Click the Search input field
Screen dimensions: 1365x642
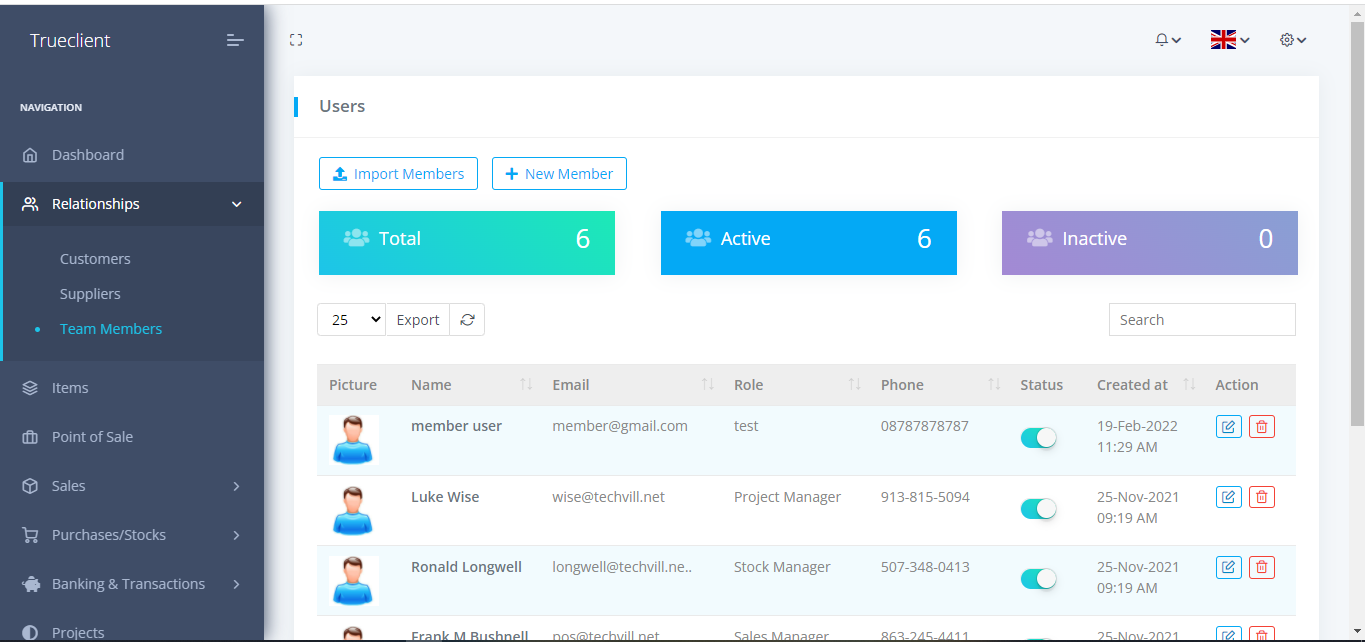(x=1201, y=320)
